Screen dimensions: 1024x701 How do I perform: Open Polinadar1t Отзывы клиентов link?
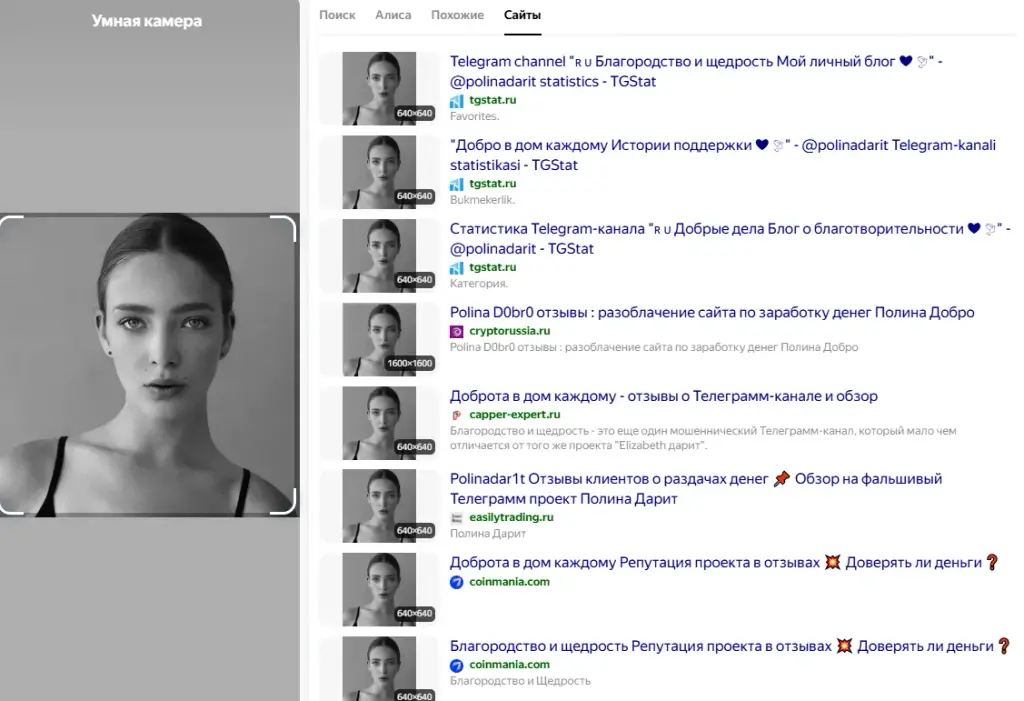(696, 489)
